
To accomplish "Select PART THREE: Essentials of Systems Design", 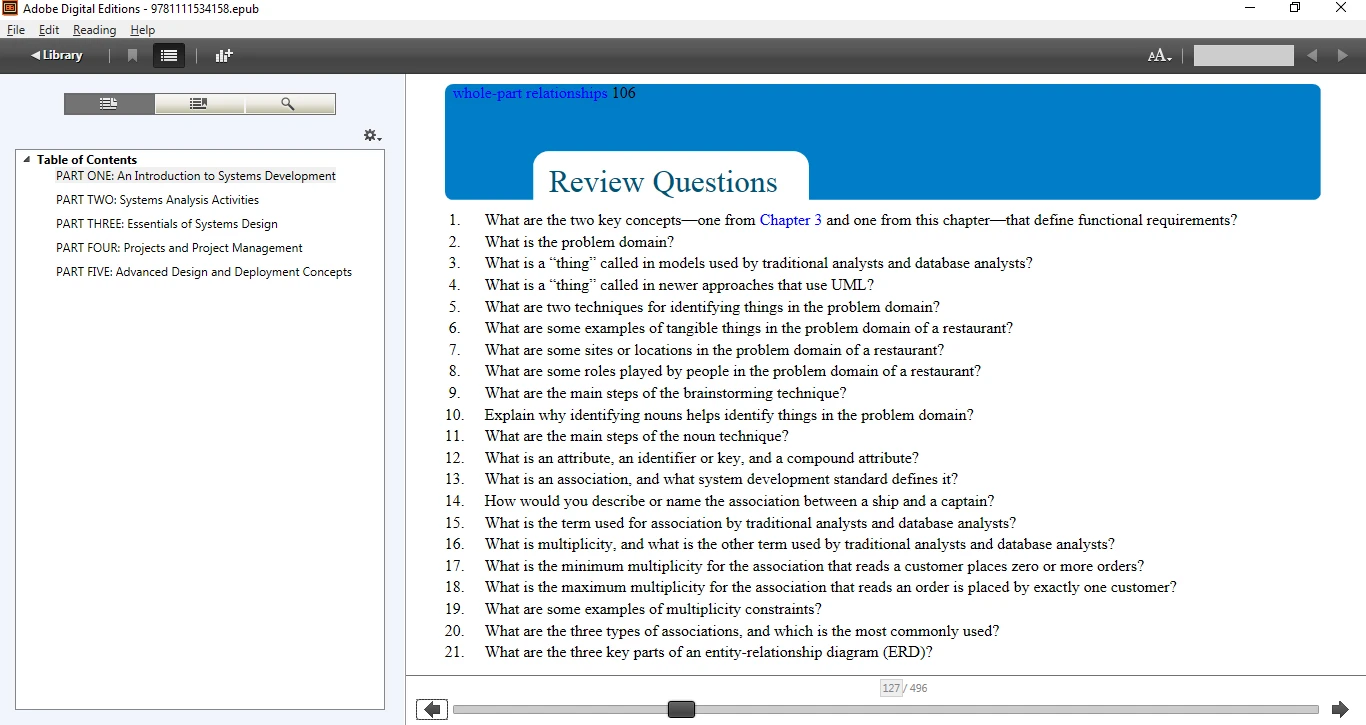I will coord(167,224).
